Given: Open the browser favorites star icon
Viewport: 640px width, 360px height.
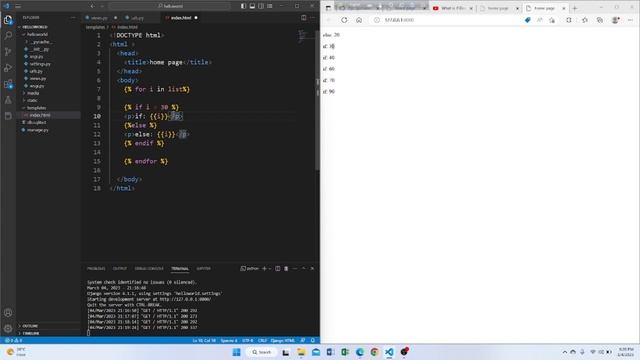Looking at the screenshot, I should tap(584, 20).
